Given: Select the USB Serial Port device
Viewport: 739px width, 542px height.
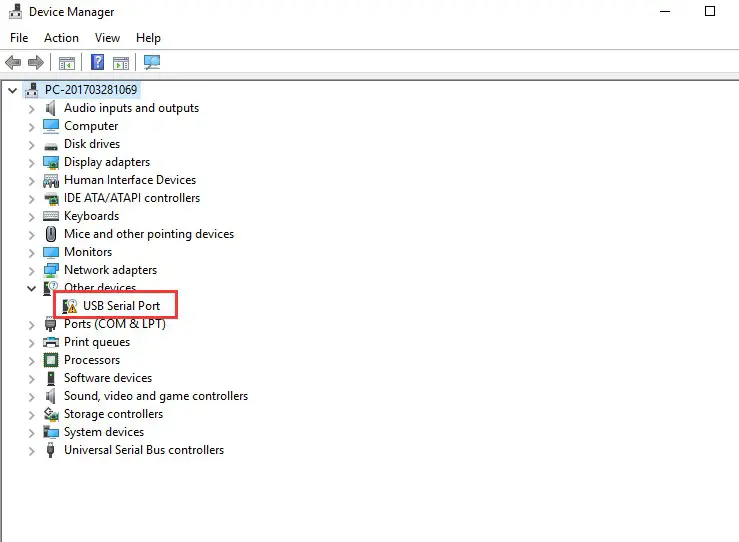Looking at the screenshot, I should tap(122, 306).
